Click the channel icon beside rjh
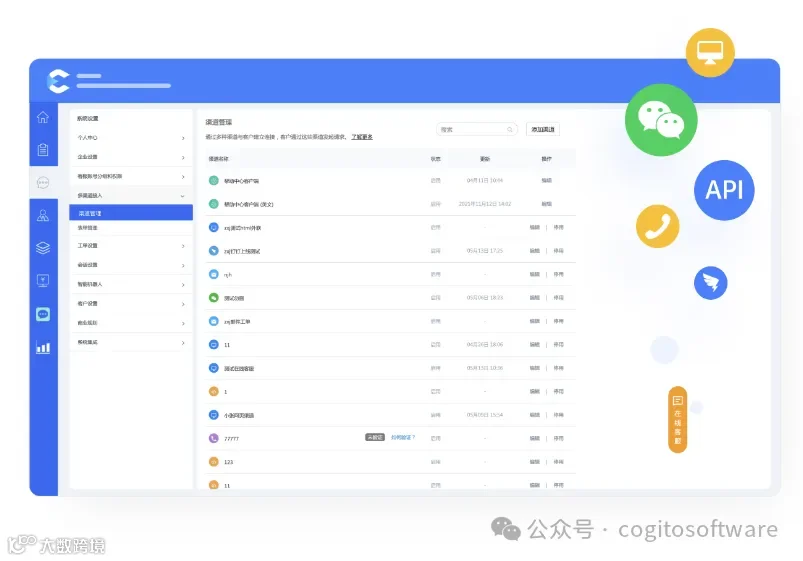This screenshot has width=803, height=561. (214, 275)
